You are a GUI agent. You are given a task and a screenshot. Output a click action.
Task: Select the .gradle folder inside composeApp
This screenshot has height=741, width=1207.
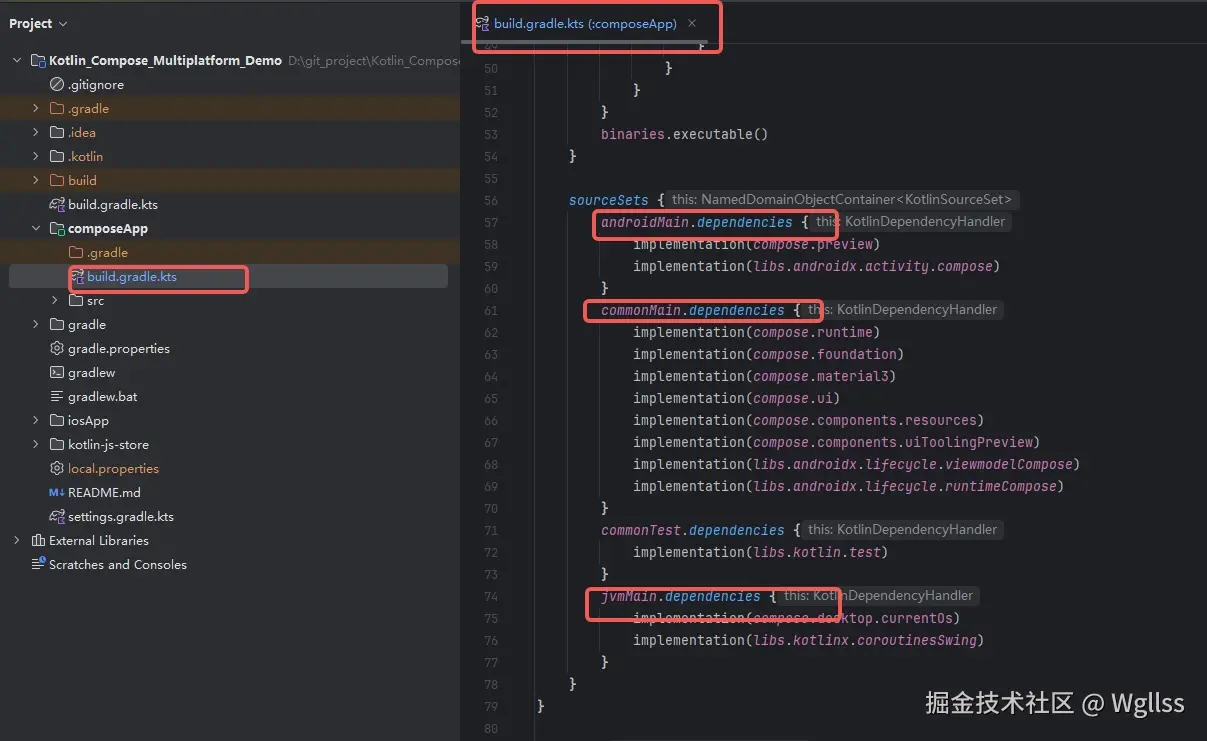pyautogui.click(x=107, y=252)
